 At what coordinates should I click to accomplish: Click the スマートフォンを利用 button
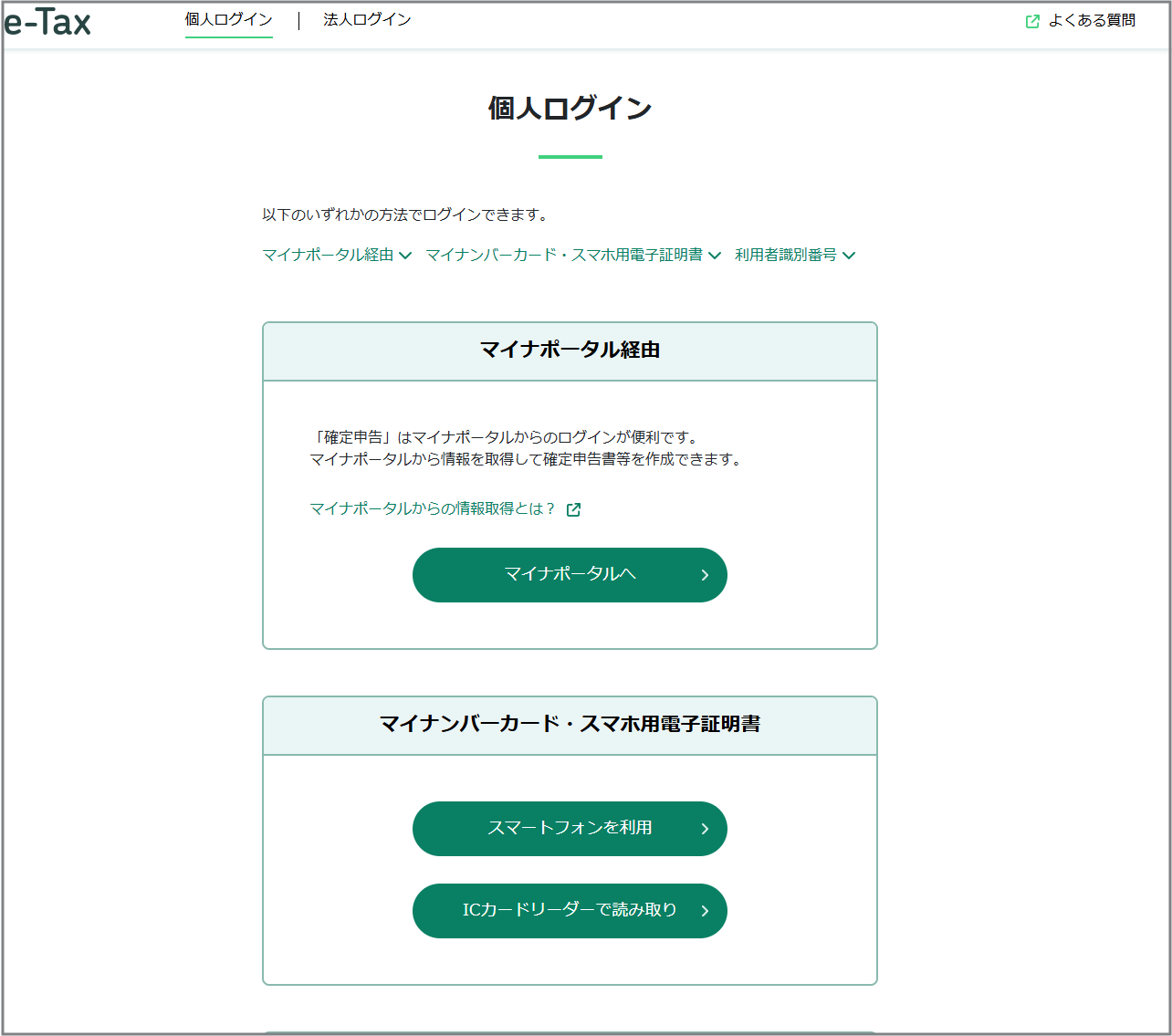(570, 829)
